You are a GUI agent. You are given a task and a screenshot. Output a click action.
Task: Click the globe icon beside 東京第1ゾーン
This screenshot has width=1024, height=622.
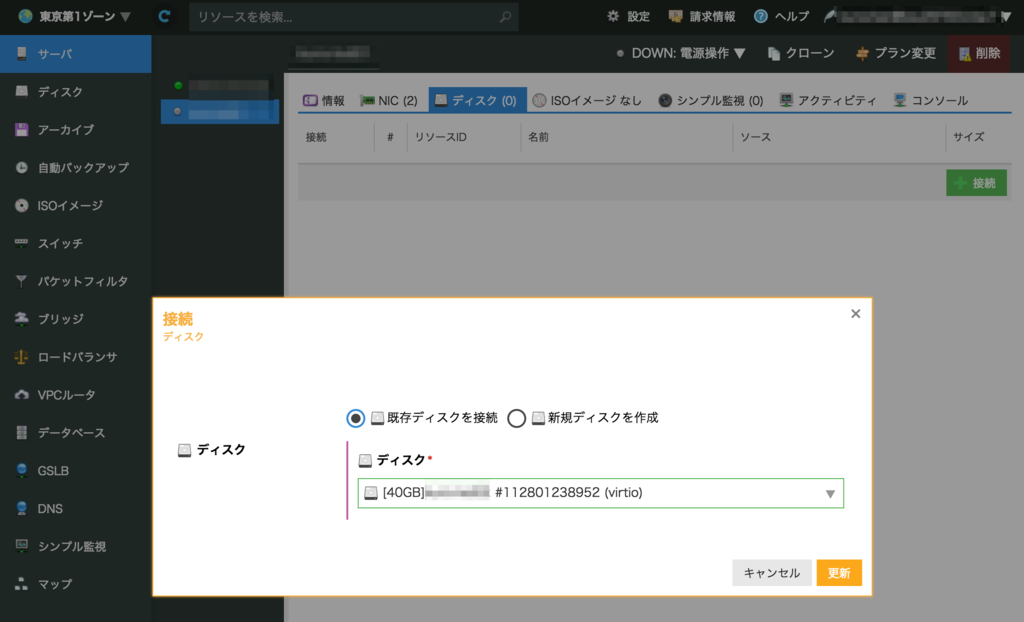click(x=25, y=16)
